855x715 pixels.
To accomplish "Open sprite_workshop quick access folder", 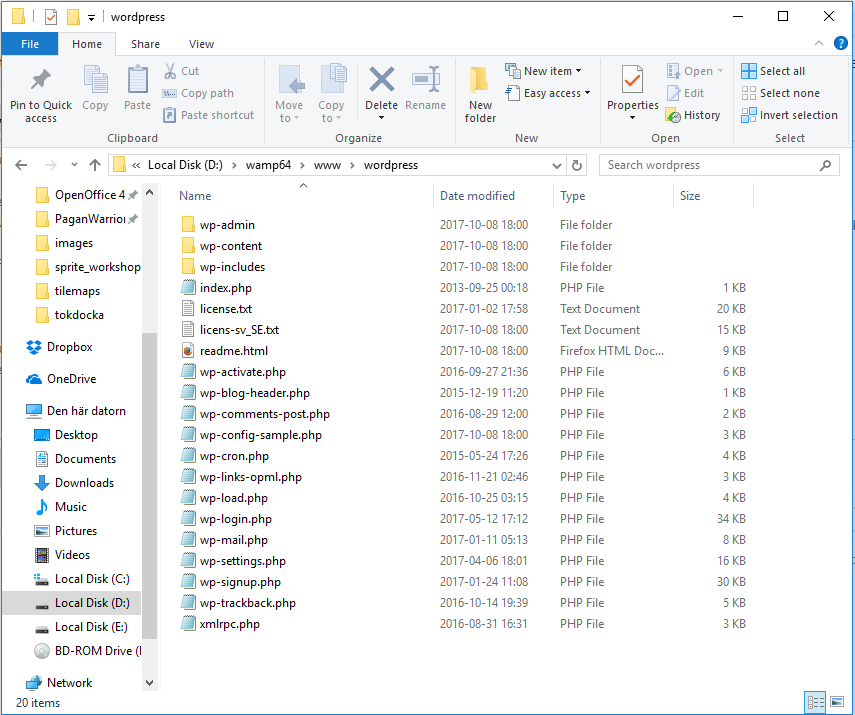I will [88, 267].
